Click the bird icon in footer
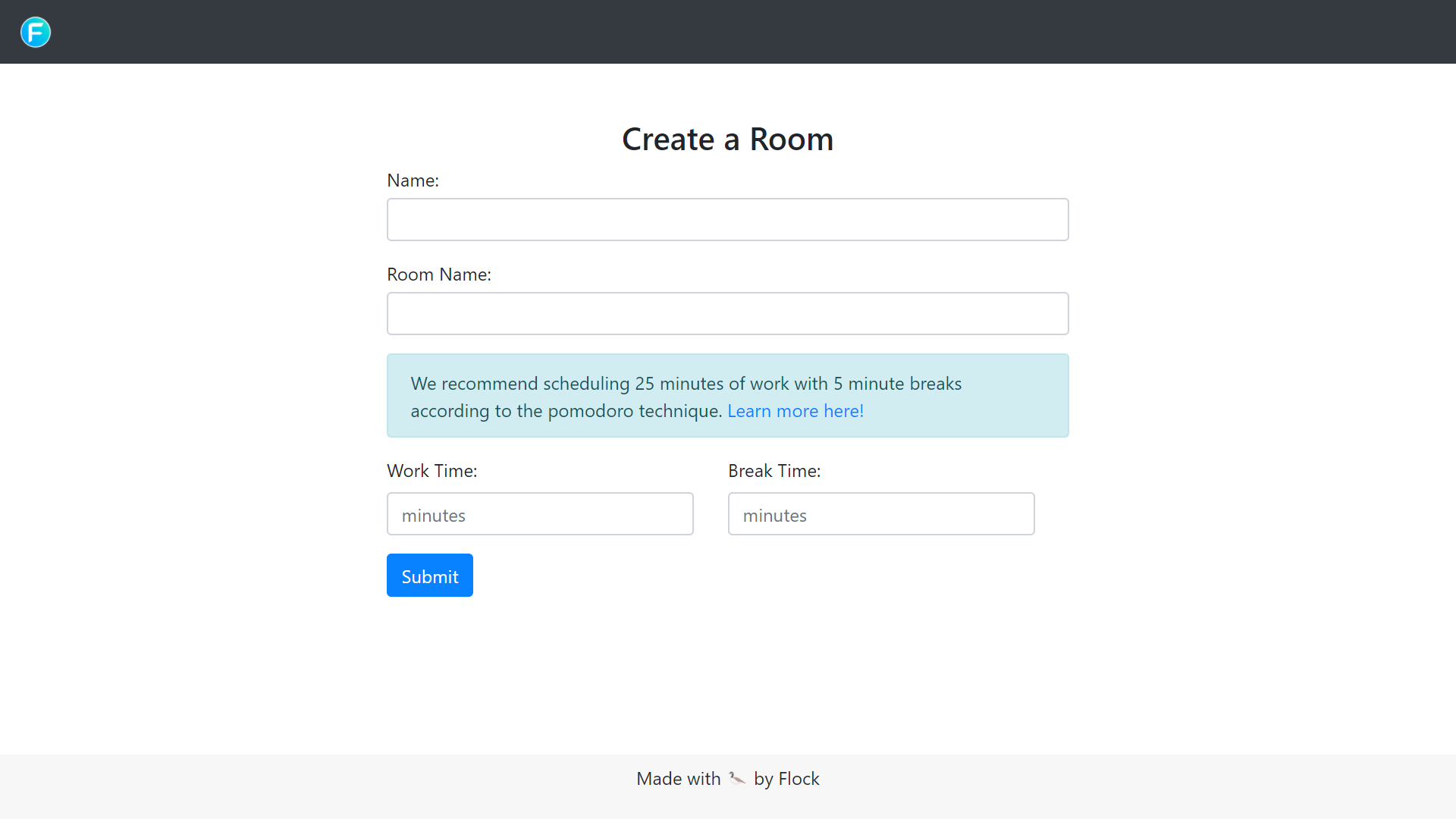The width and height of the screenshot is (1456, 819). pos(737,778)
